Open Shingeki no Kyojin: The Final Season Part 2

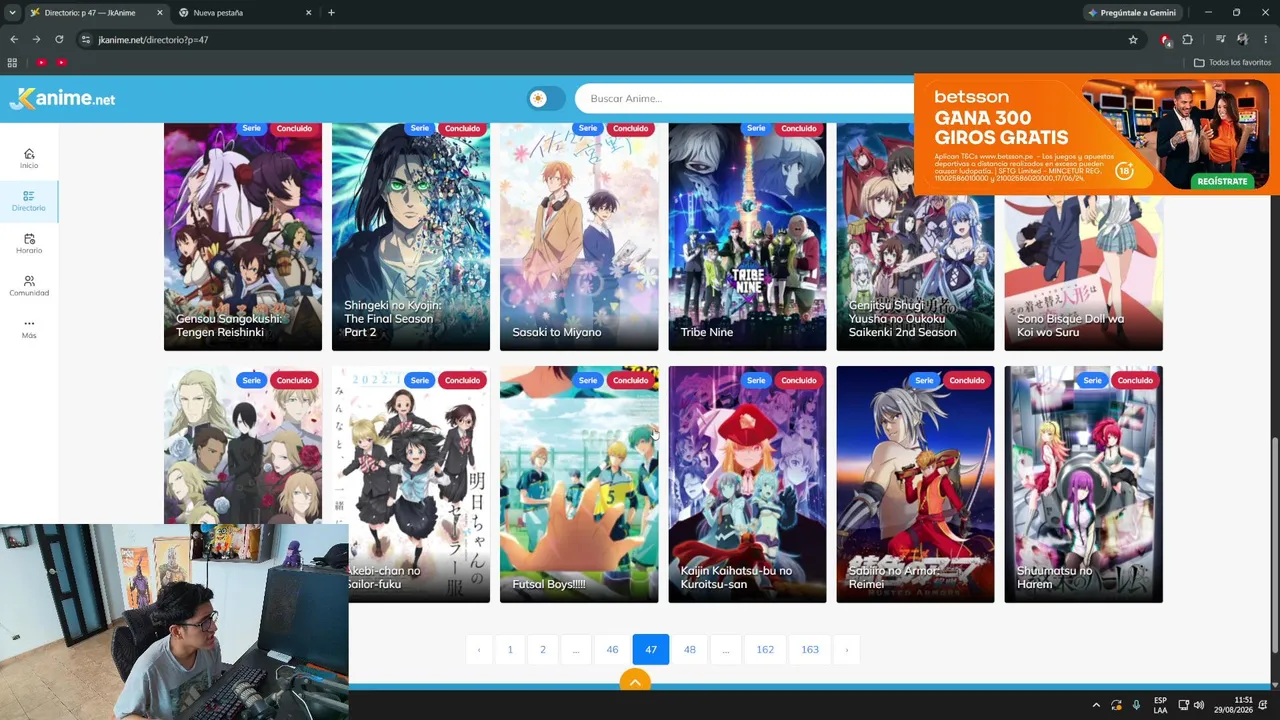click(x=411, y=236)
